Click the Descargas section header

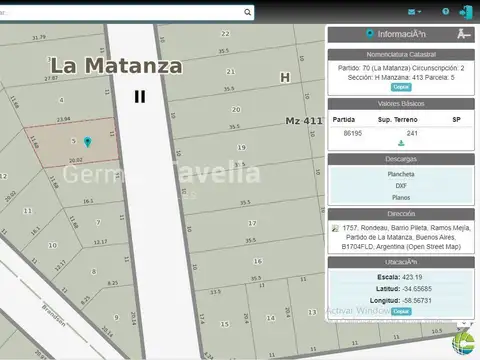point(401,159)
